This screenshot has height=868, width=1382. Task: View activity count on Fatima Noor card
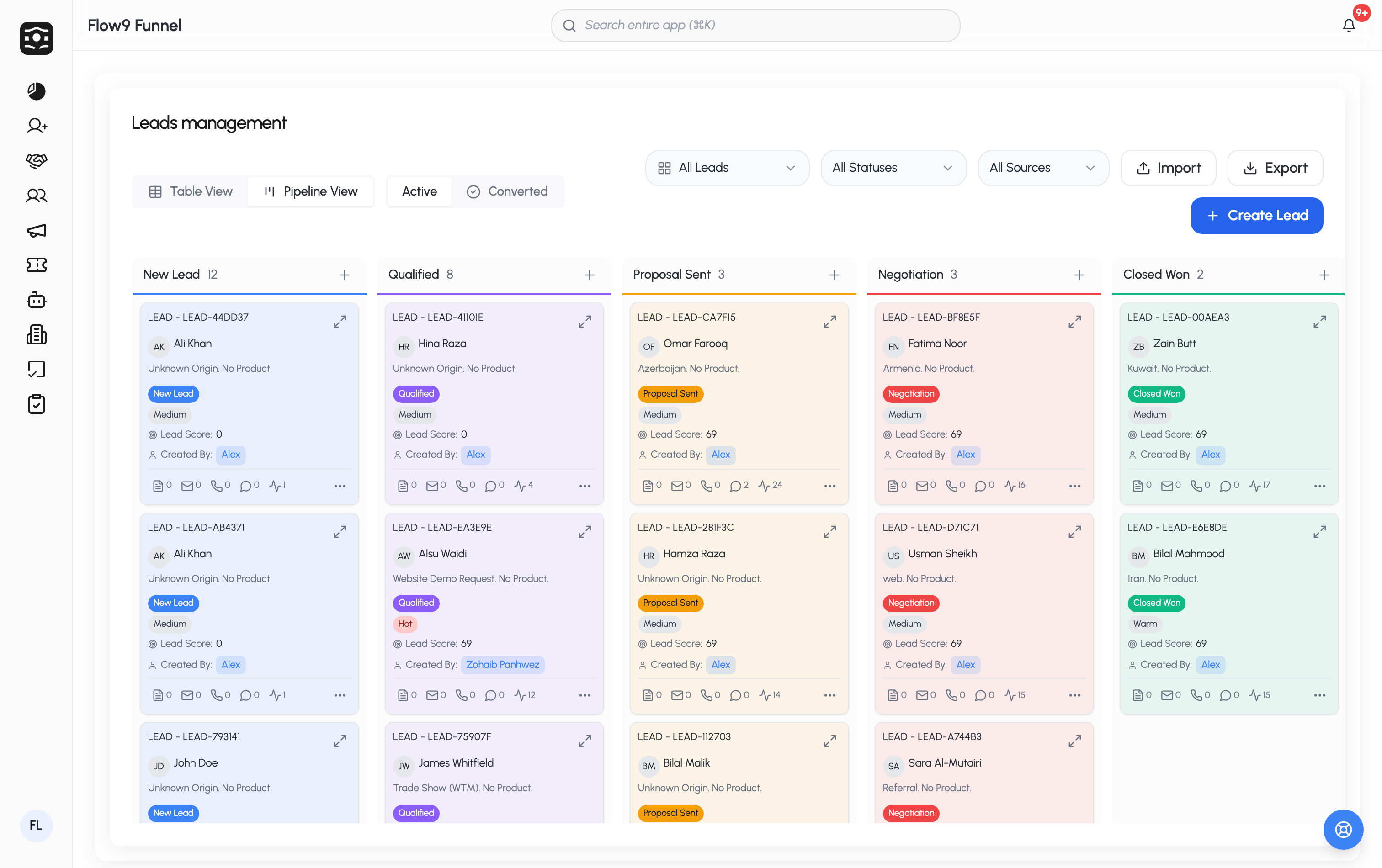(1015, 485)
